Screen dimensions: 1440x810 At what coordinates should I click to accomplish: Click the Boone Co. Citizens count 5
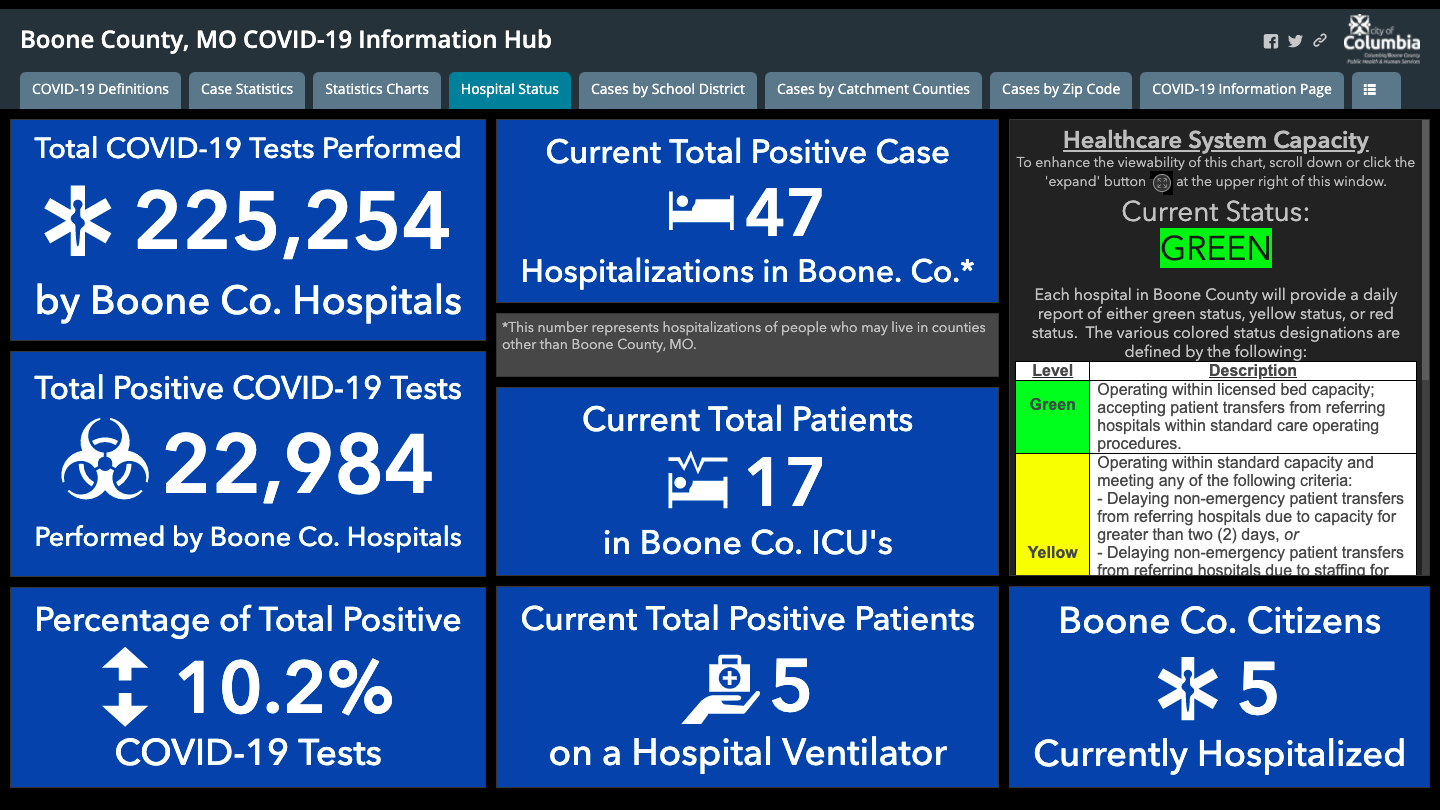(1258, 689)
